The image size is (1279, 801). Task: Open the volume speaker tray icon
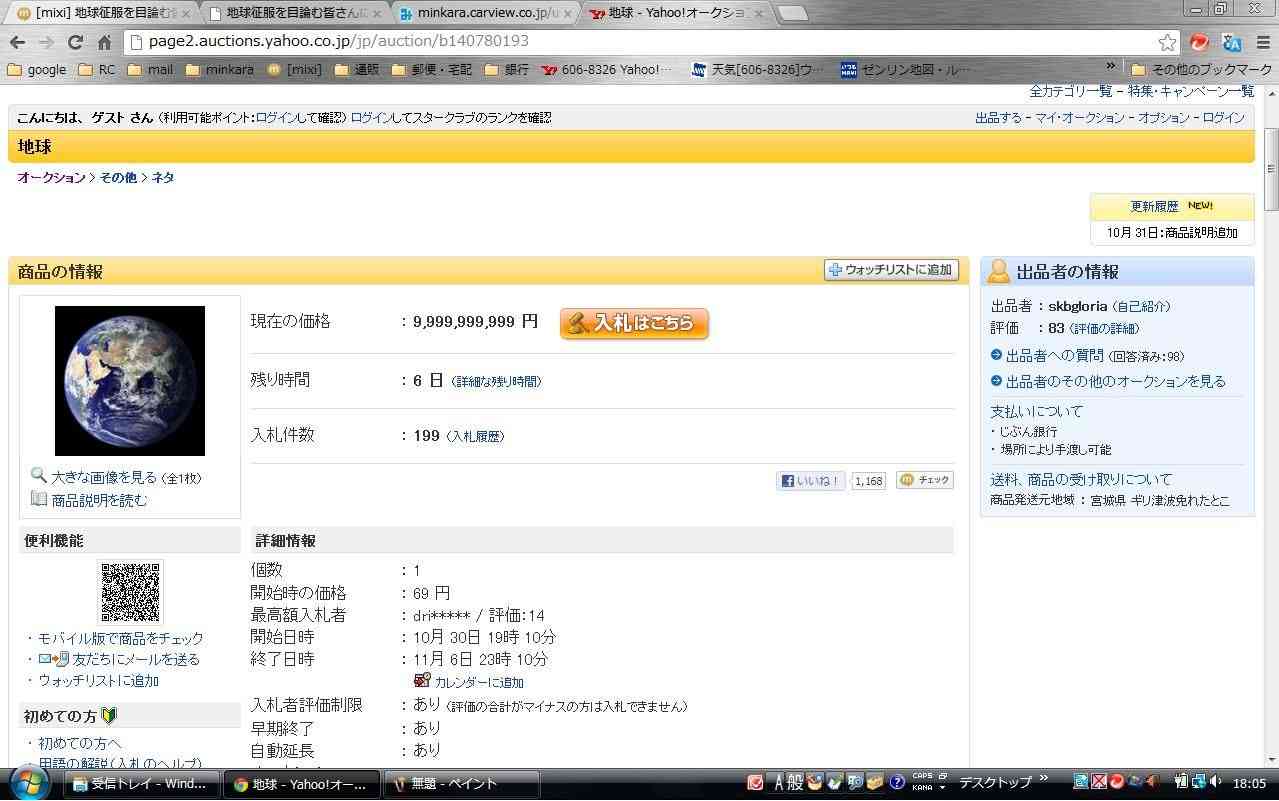pyautogui.click(x=1217, y=782)
